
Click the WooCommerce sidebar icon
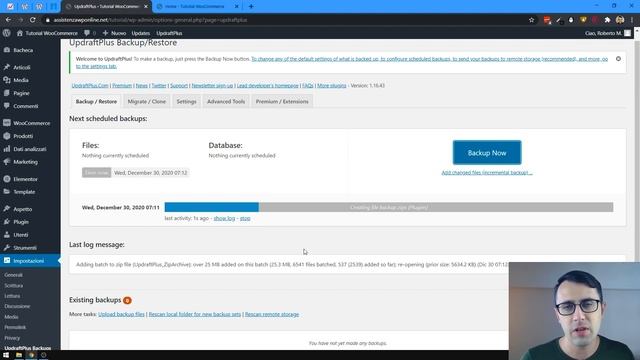pyautogui.click(x=7, y=123)
